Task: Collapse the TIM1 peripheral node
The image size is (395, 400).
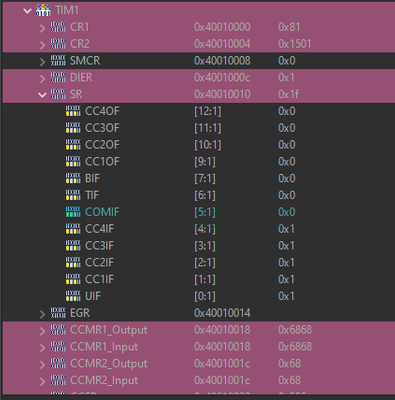Action: coord(27,11)
